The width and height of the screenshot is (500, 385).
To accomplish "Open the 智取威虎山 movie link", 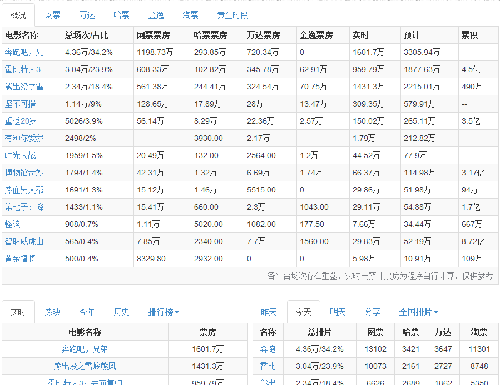I will click(24, 241).
